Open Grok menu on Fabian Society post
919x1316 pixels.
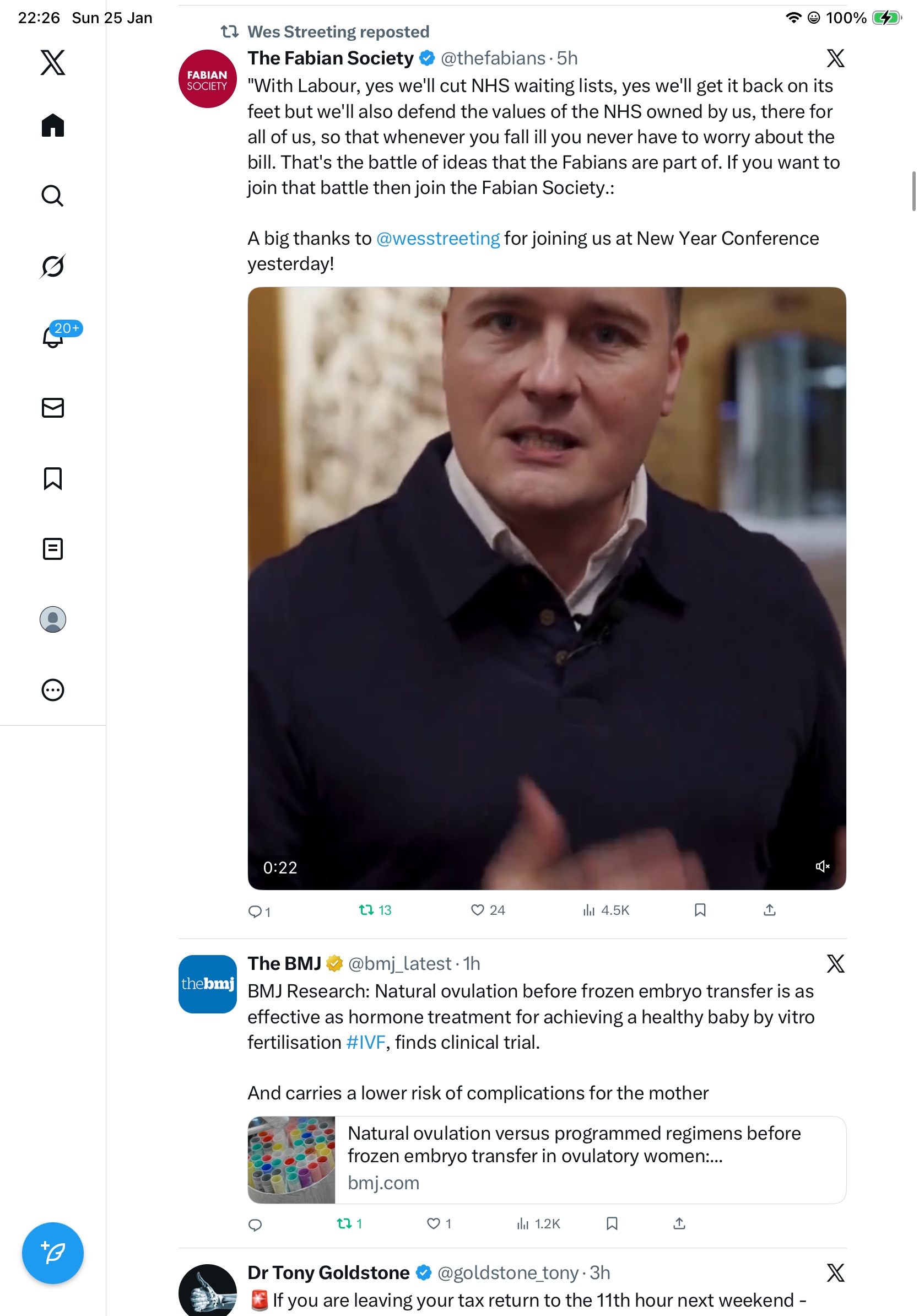[835, 58]
